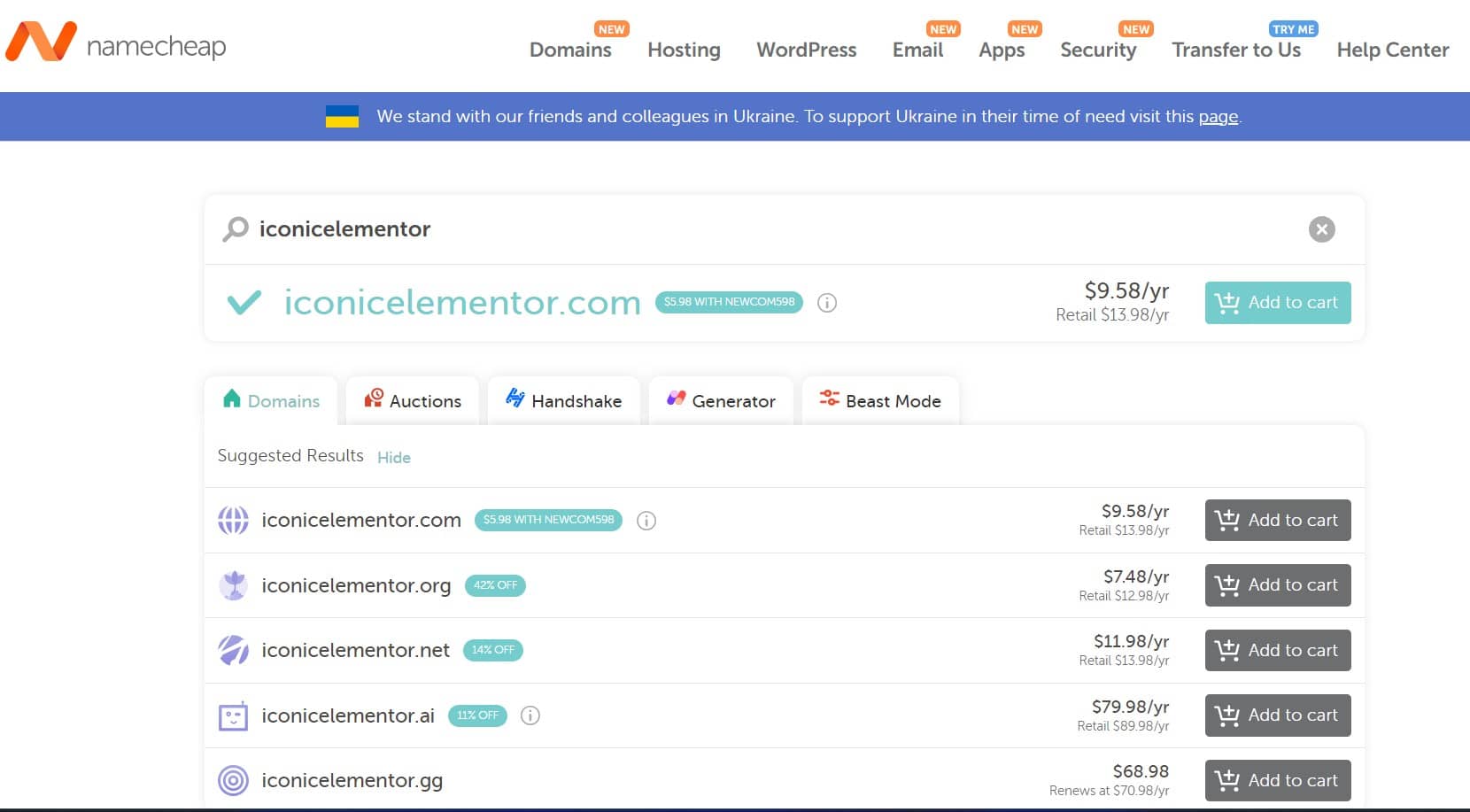This screenshot has height=812, width=1470.
Task: Open the WordPress menu
Action: tap(806, 50)
